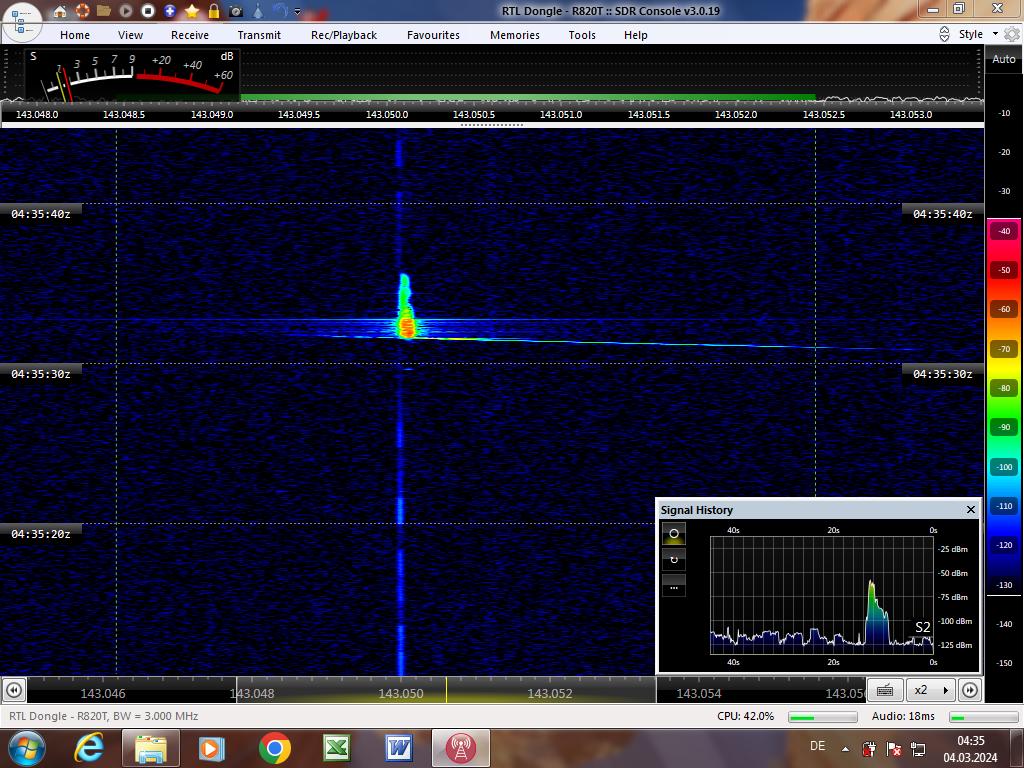Open the folder icon in quick toolbar
Viewport: 1024px width, 768px height.
point(104,11)
